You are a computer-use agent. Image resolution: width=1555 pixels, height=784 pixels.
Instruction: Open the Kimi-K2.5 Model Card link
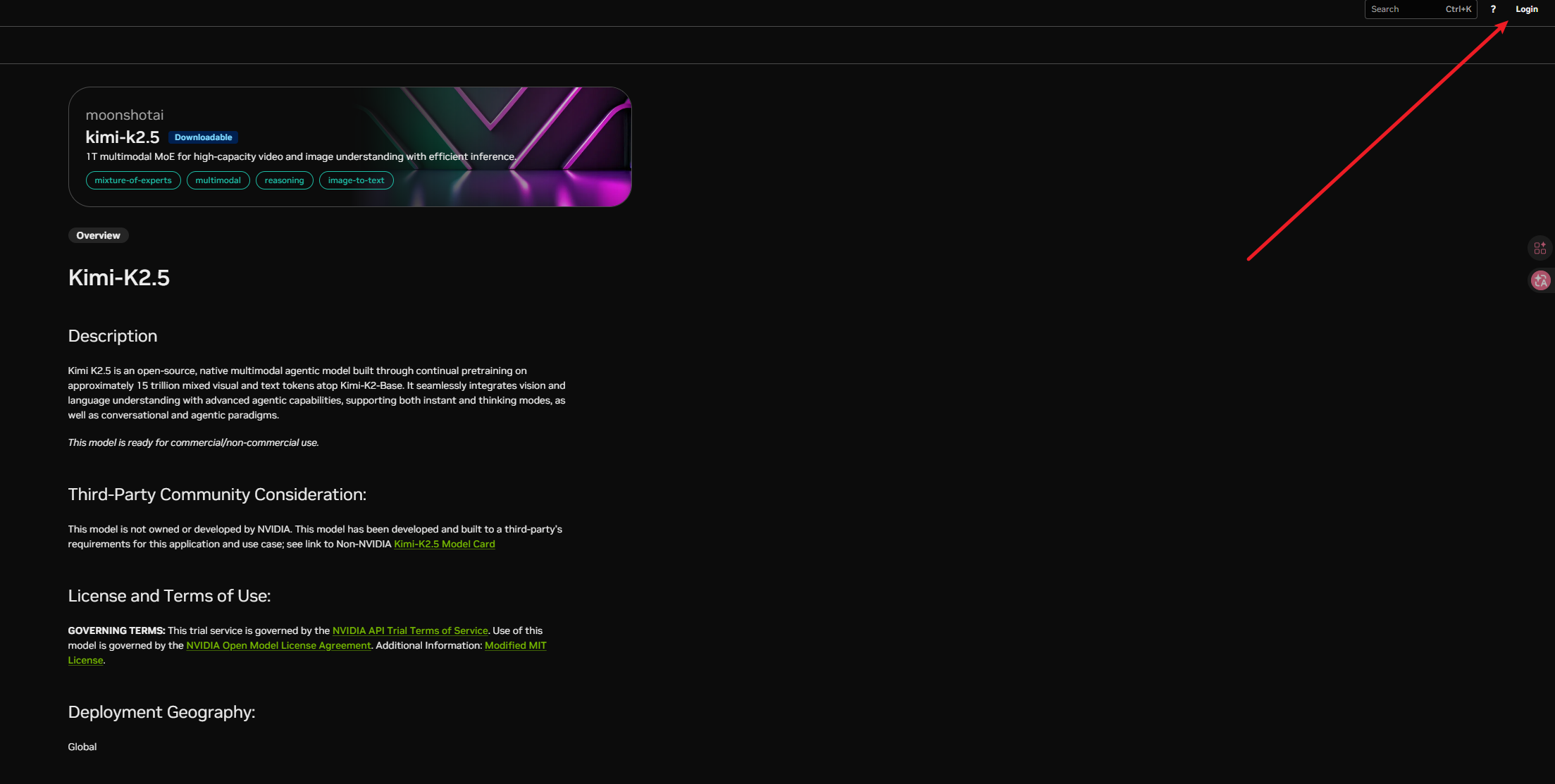445,544
